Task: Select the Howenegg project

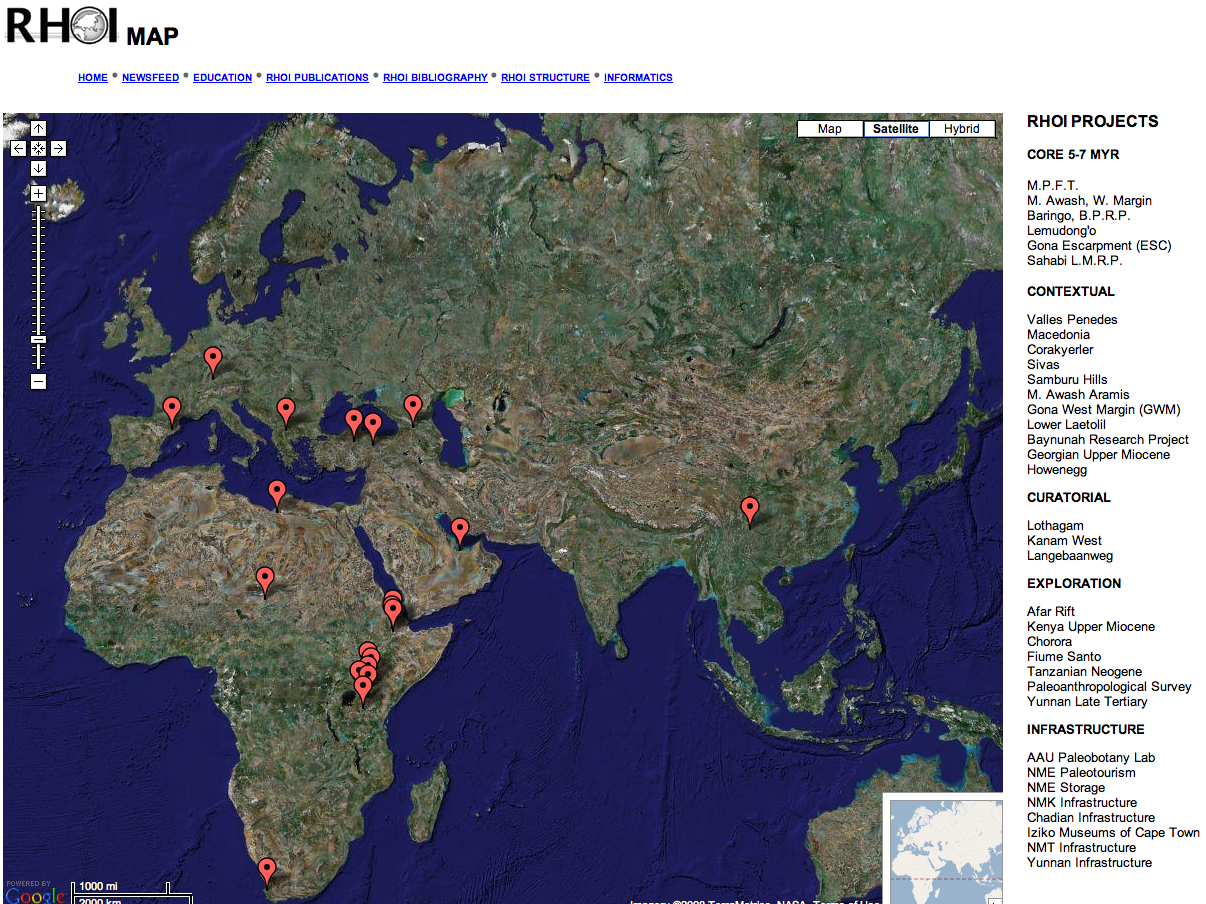Action: [x=1057, y=470]
